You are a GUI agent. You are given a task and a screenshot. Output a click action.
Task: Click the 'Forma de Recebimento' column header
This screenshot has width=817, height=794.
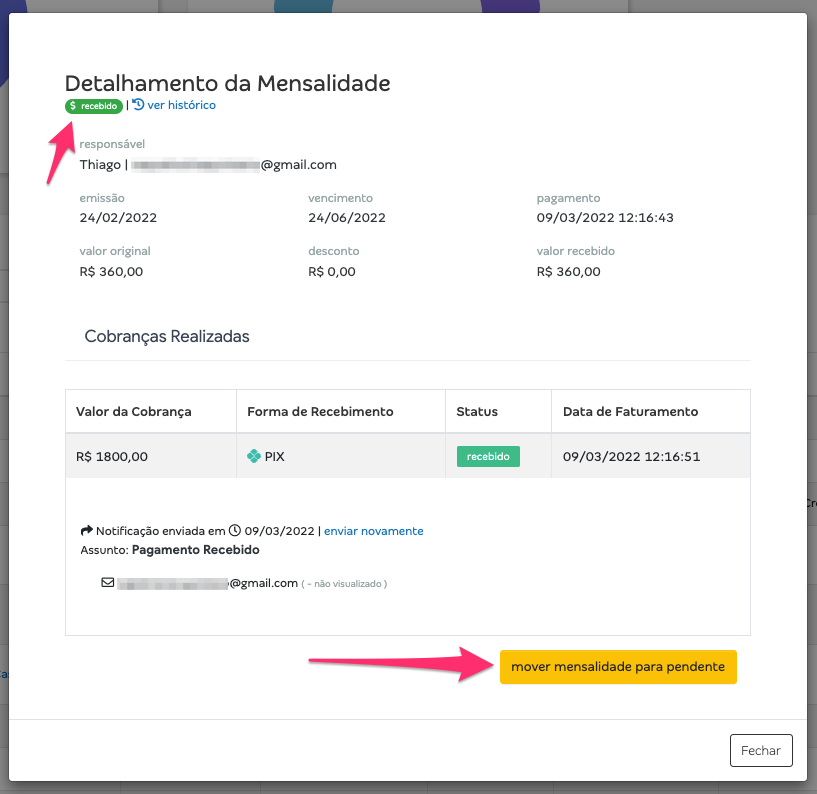[320, 412]
